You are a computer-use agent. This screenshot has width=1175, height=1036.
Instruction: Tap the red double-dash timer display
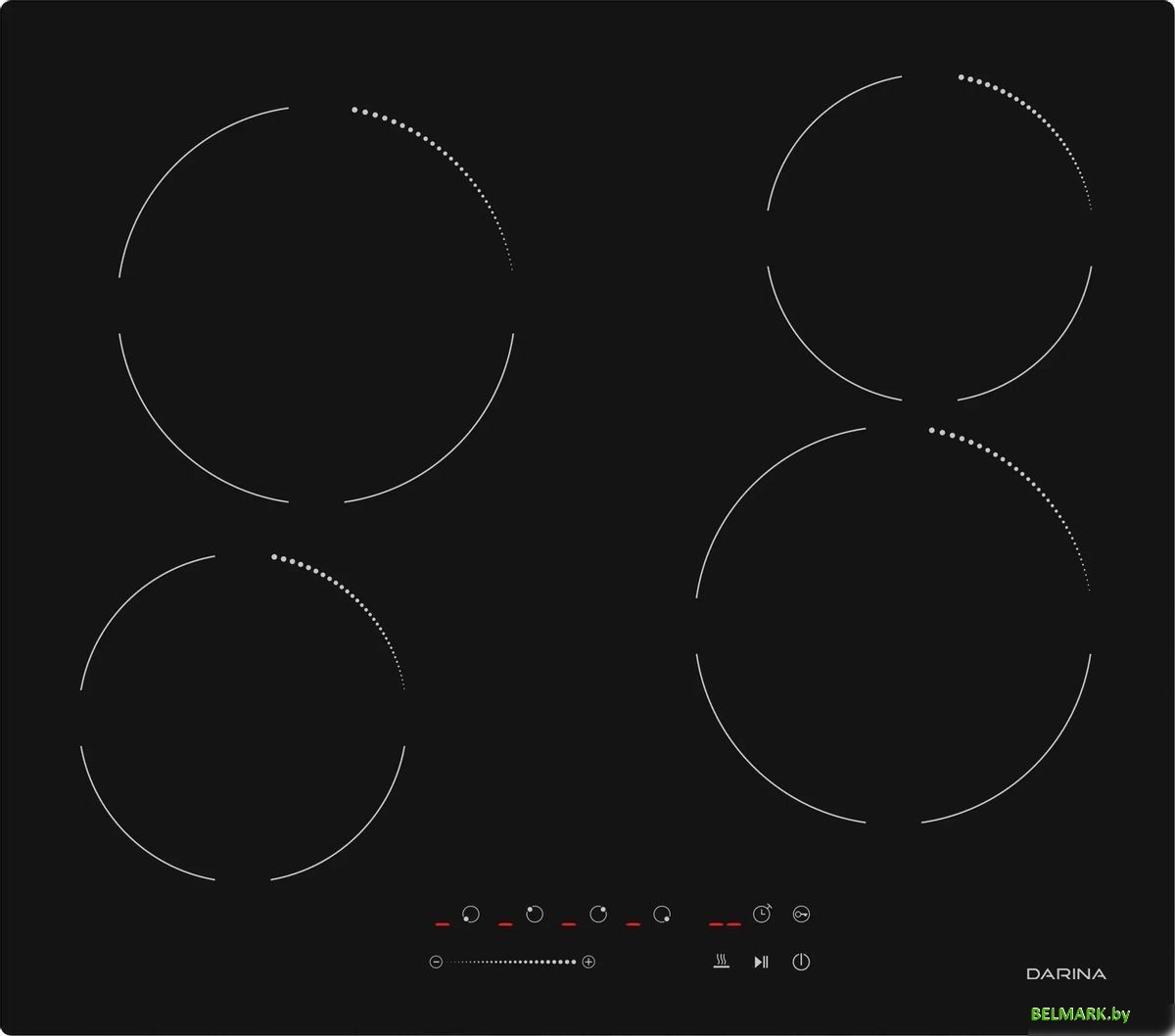725,923
